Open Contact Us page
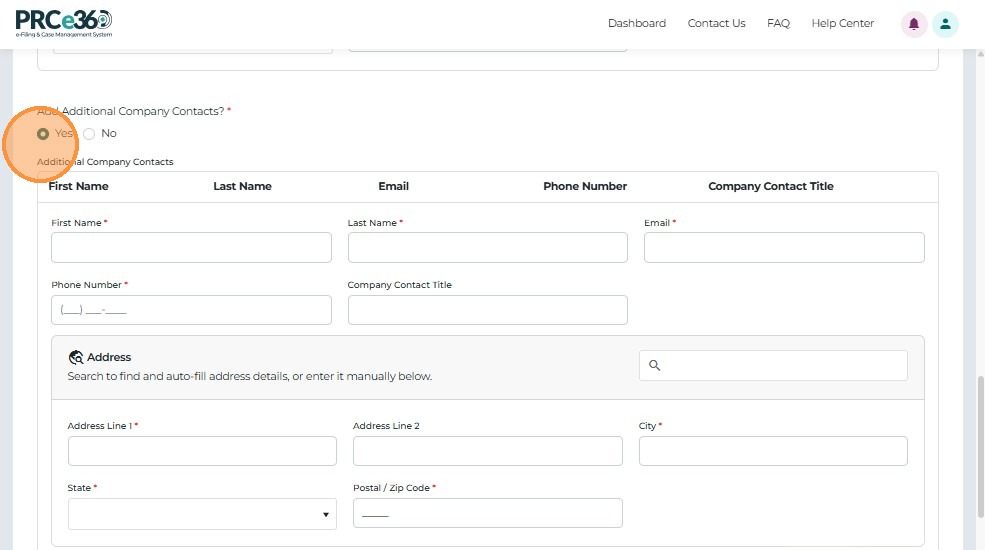The width and height of the screenshot is (985, 550). (716, 23)
